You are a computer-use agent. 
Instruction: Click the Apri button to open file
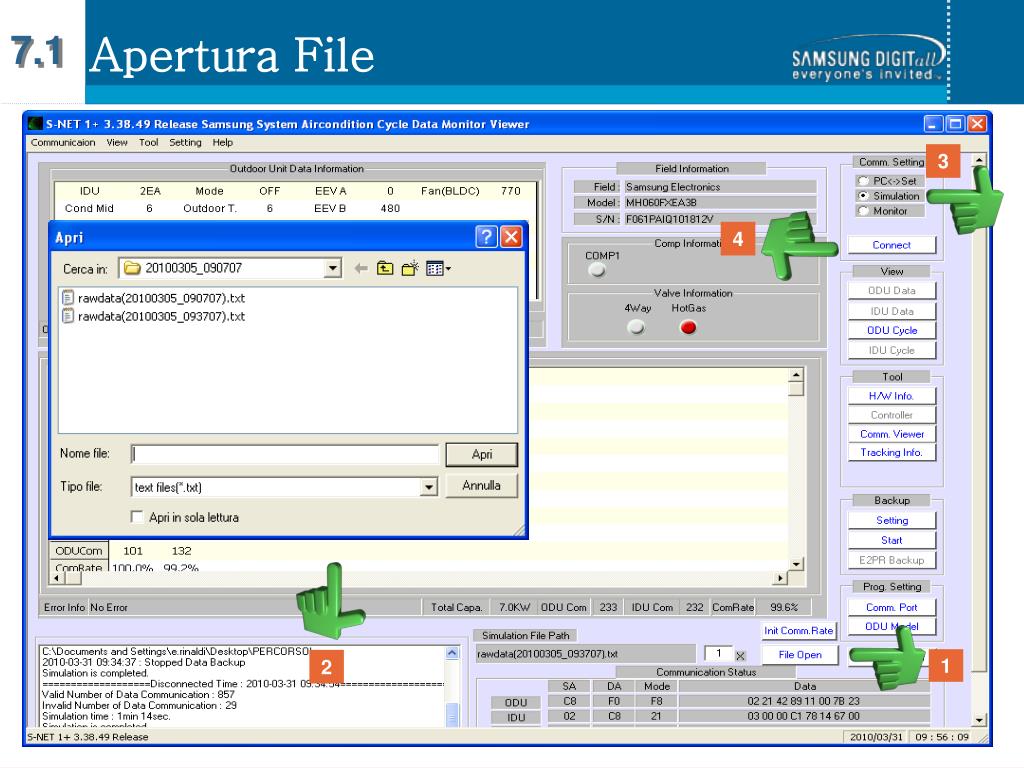pos(481,455)
